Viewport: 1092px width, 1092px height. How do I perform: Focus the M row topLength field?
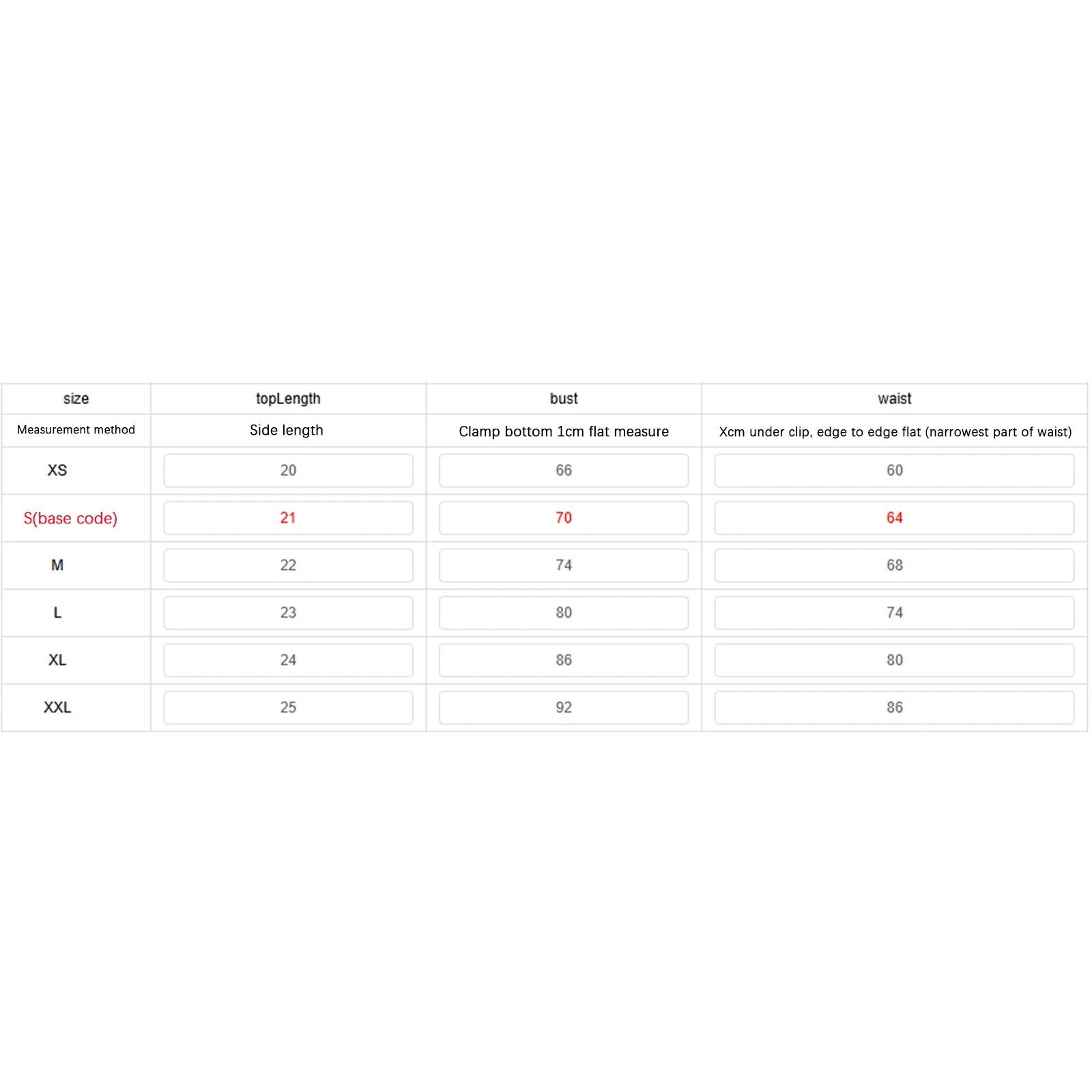coord(288,565)
